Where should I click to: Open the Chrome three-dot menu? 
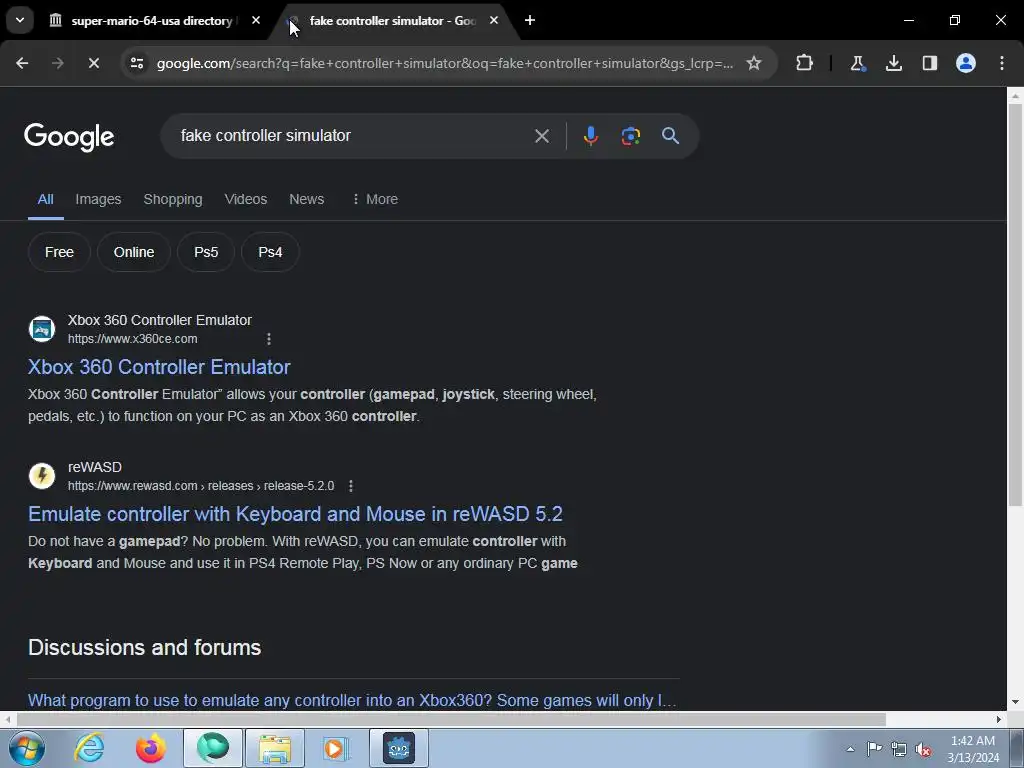click(x=1002, y=63)
